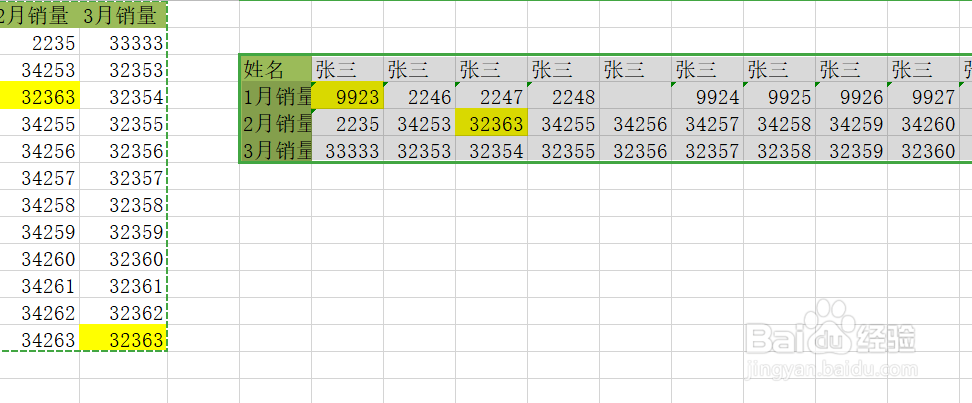Select 32354 in transposed table row
The width and height of the screenshot is (972, 403).
[x=491, y=150]
